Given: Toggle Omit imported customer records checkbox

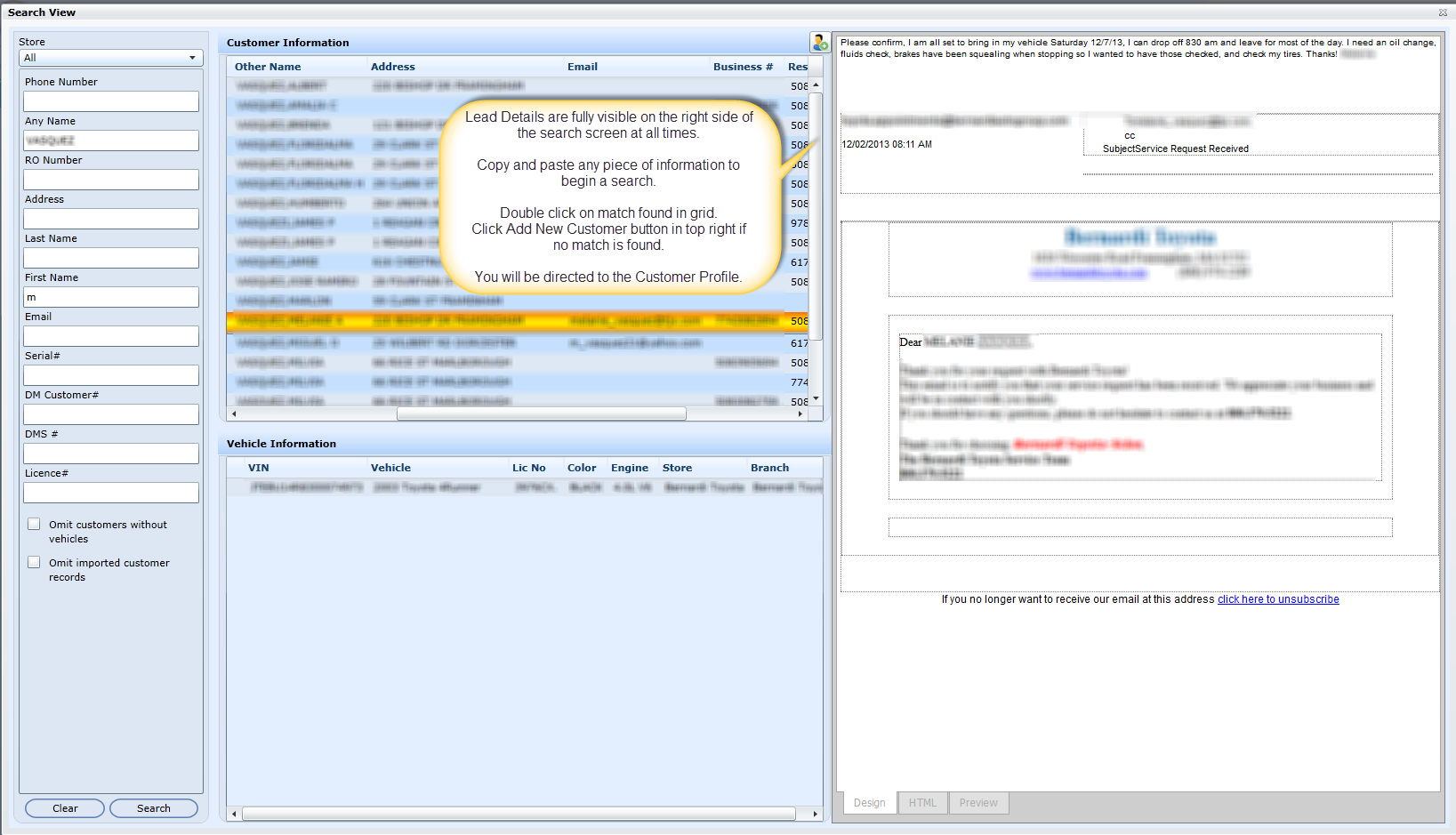Looking at the screenshot, I should pos(34,563).
